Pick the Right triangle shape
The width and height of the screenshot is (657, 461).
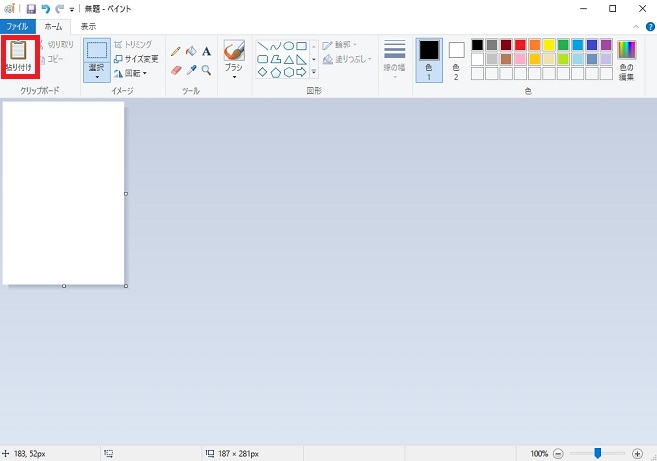(301, 59)
